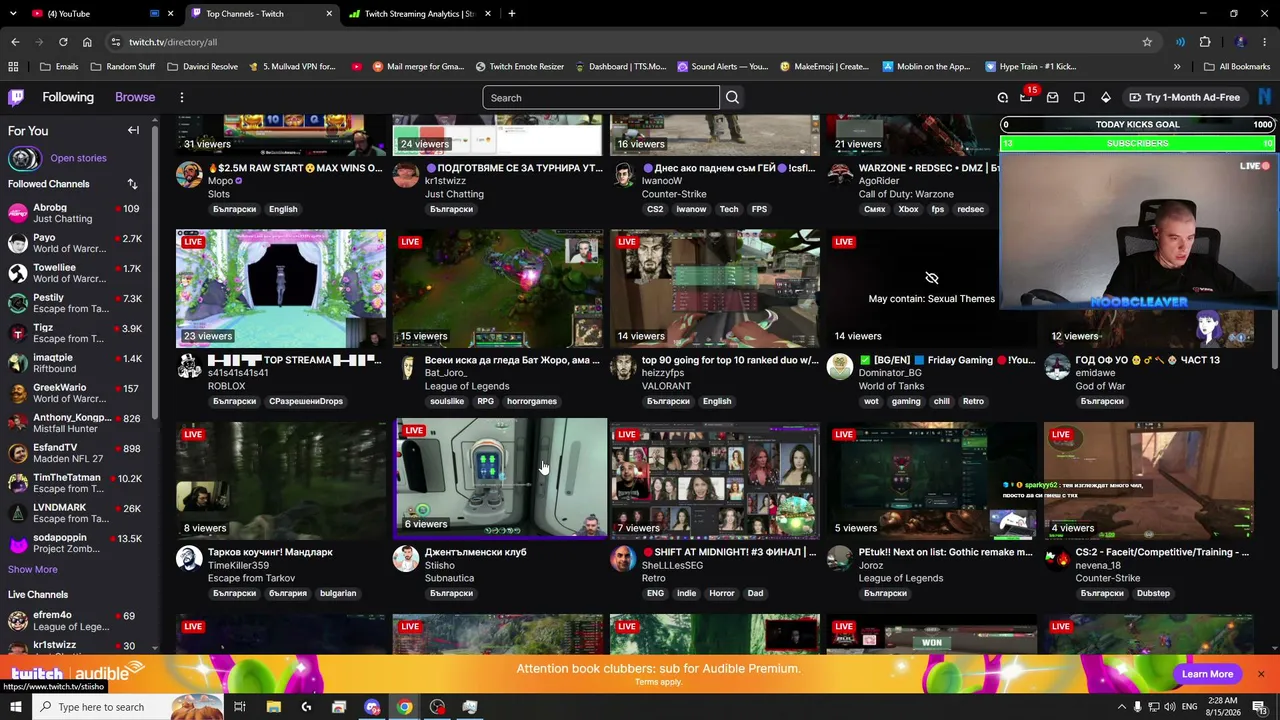
Task: Click Open stories link
Action: [x=78, y=158]
